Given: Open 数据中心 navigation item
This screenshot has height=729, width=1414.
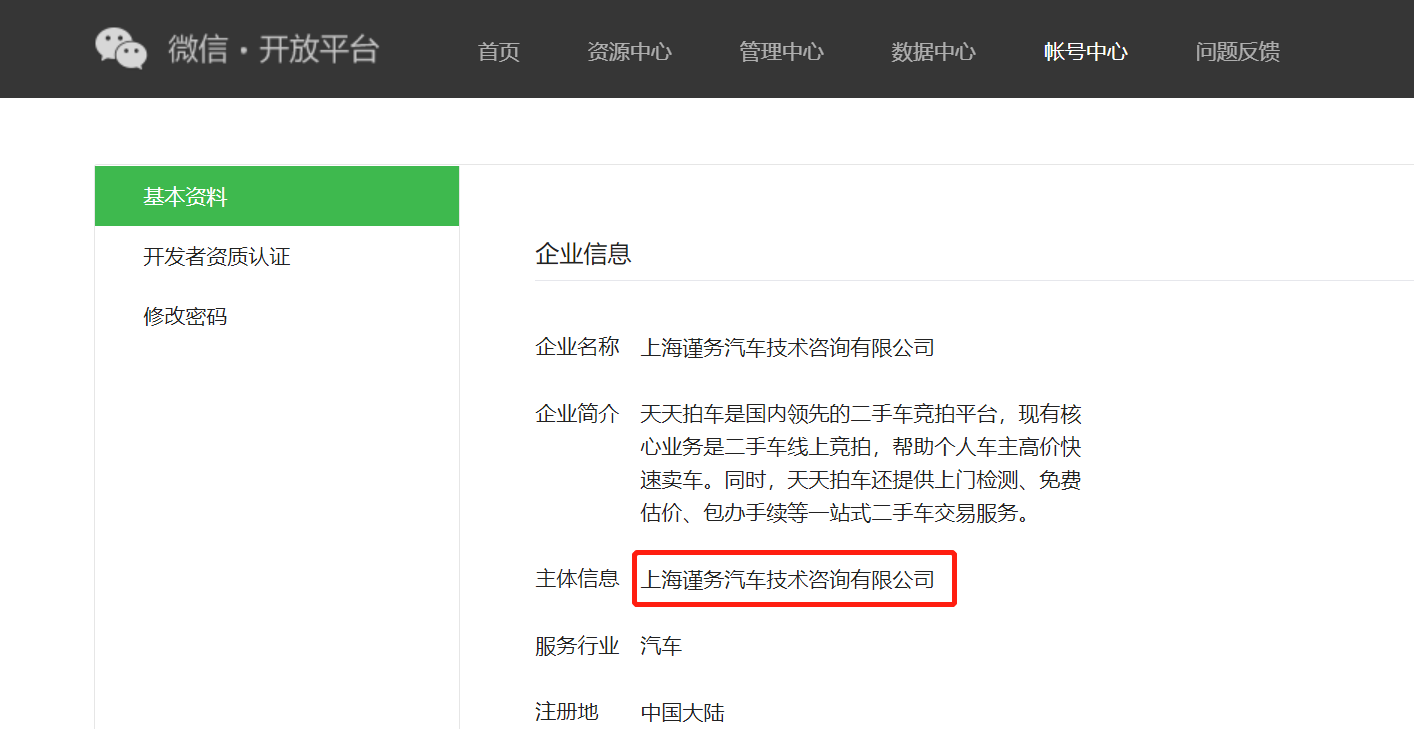Looking at the screenshot, I should (x=933, y=52).
